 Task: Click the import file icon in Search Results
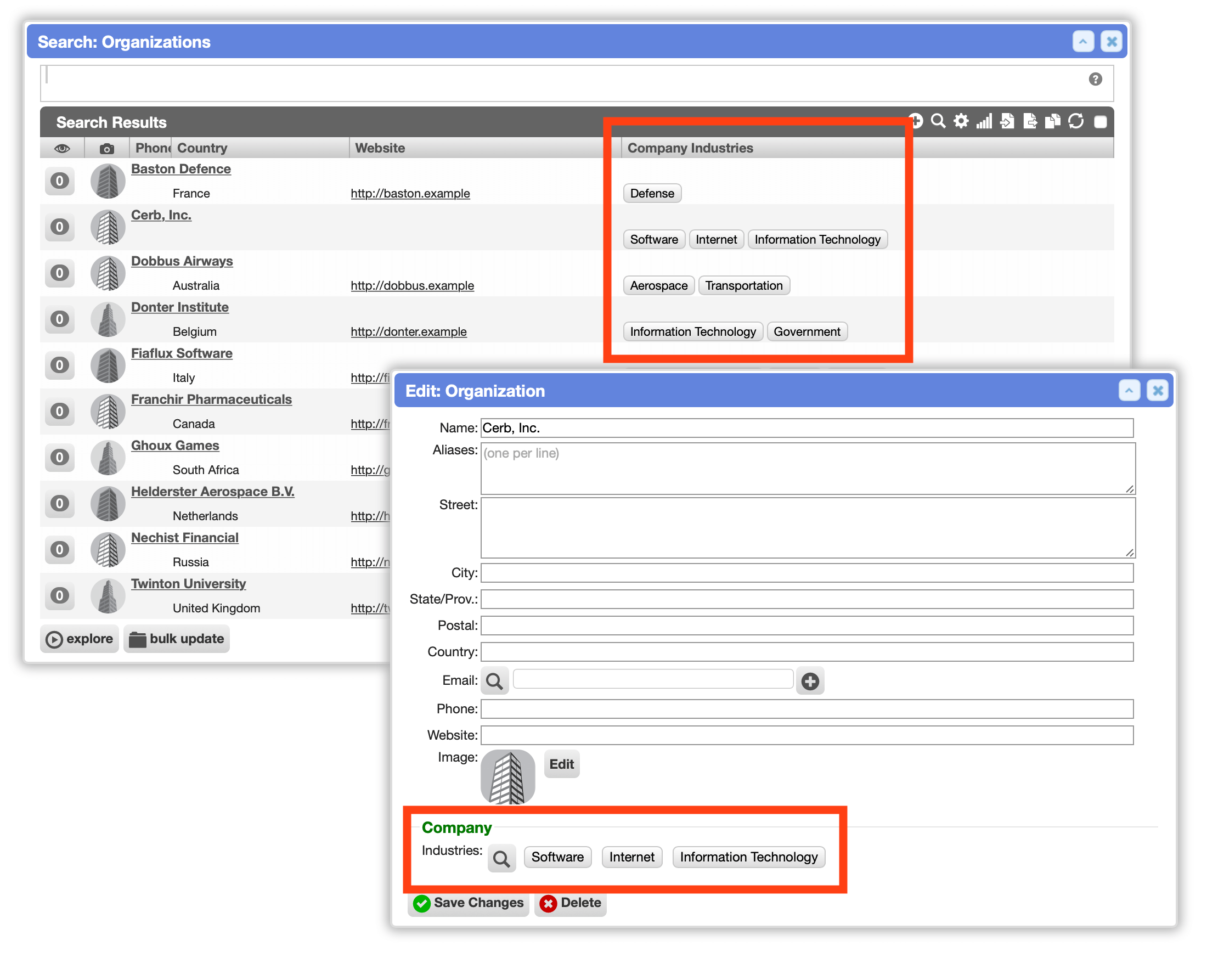tap(1008, 121)
